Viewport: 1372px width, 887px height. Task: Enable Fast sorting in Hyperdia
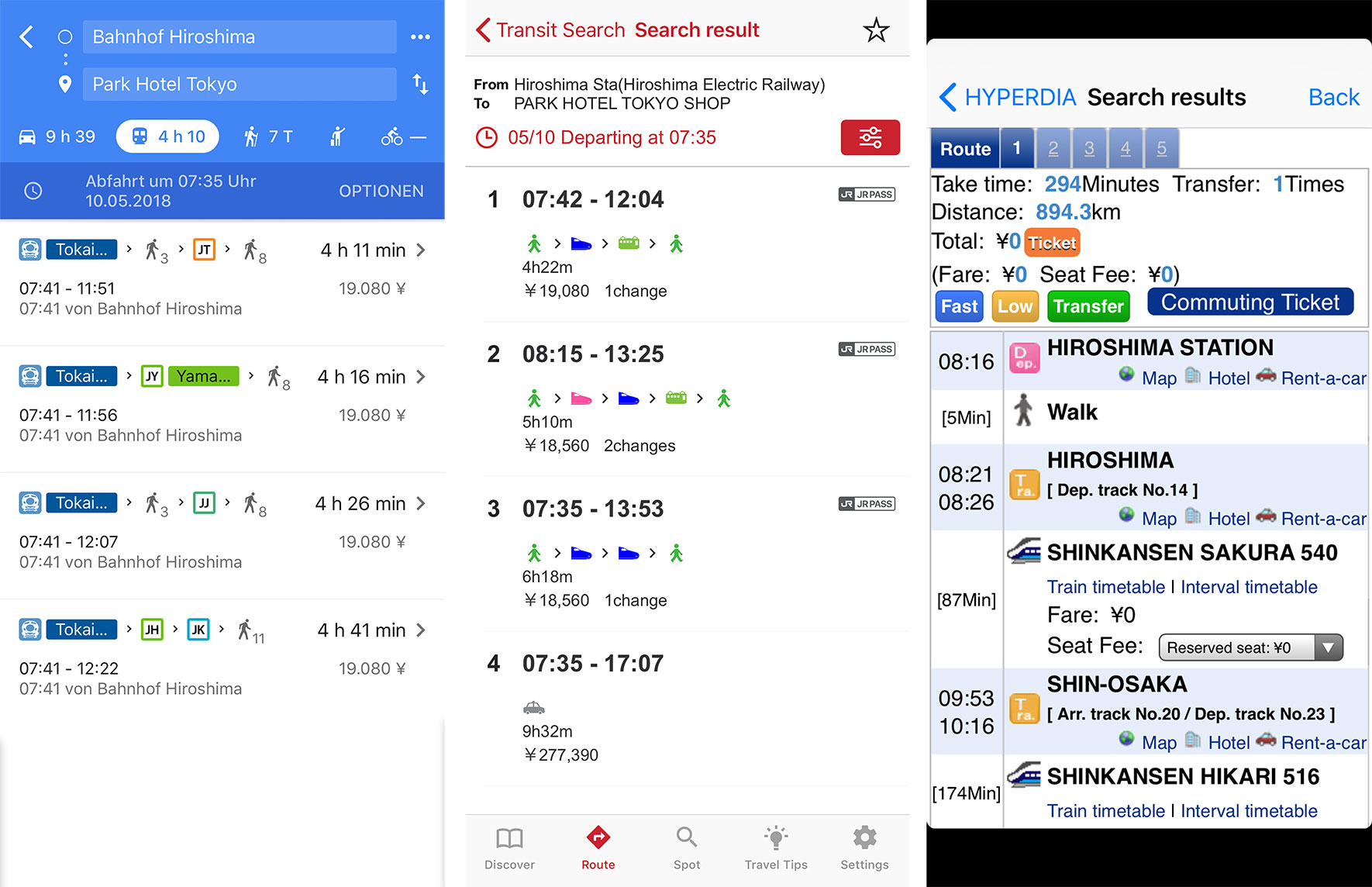pos(959,305)
